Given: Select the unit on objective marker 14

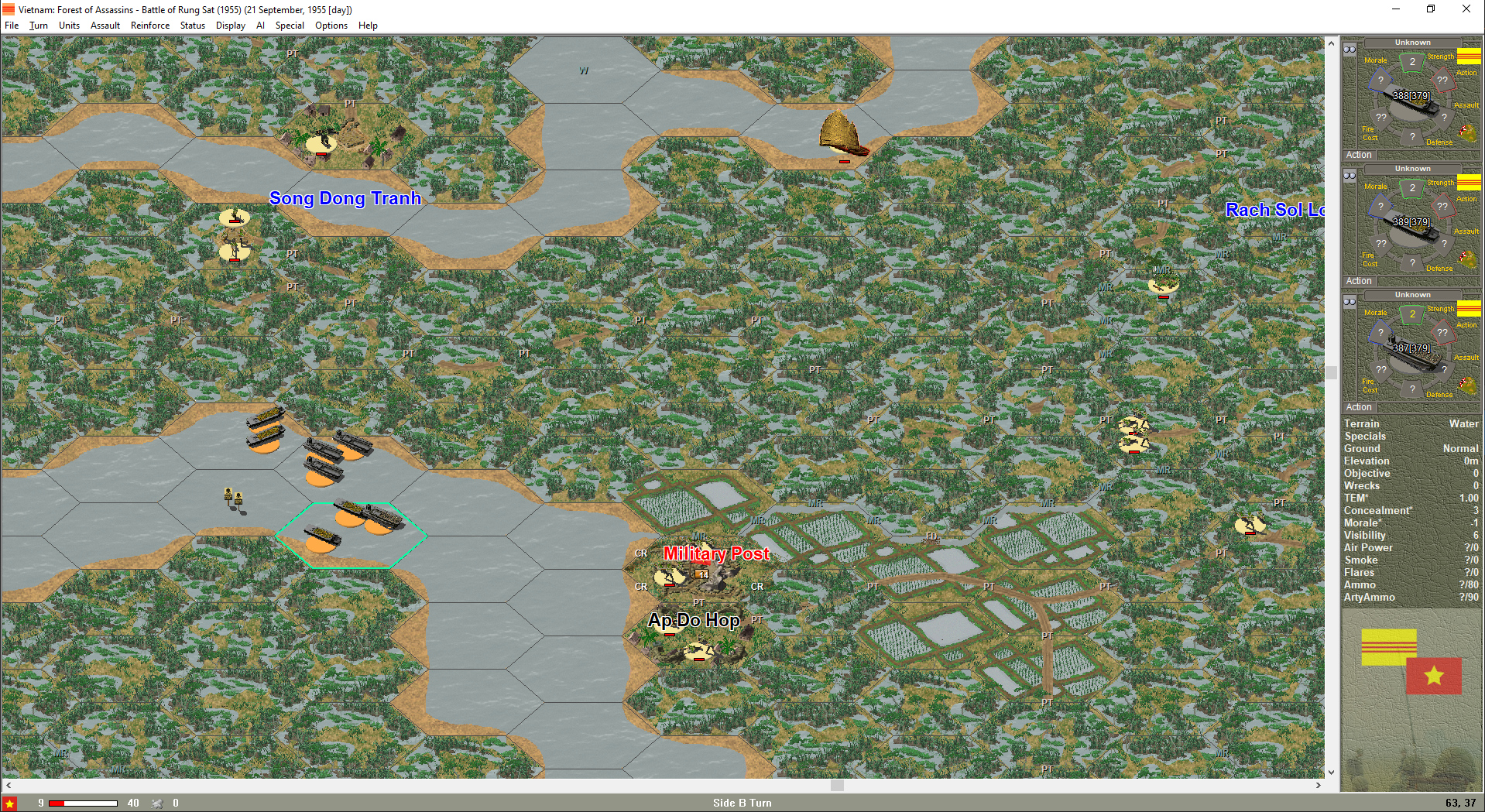Looking at the screenshot, I should [x=670, y=576].
